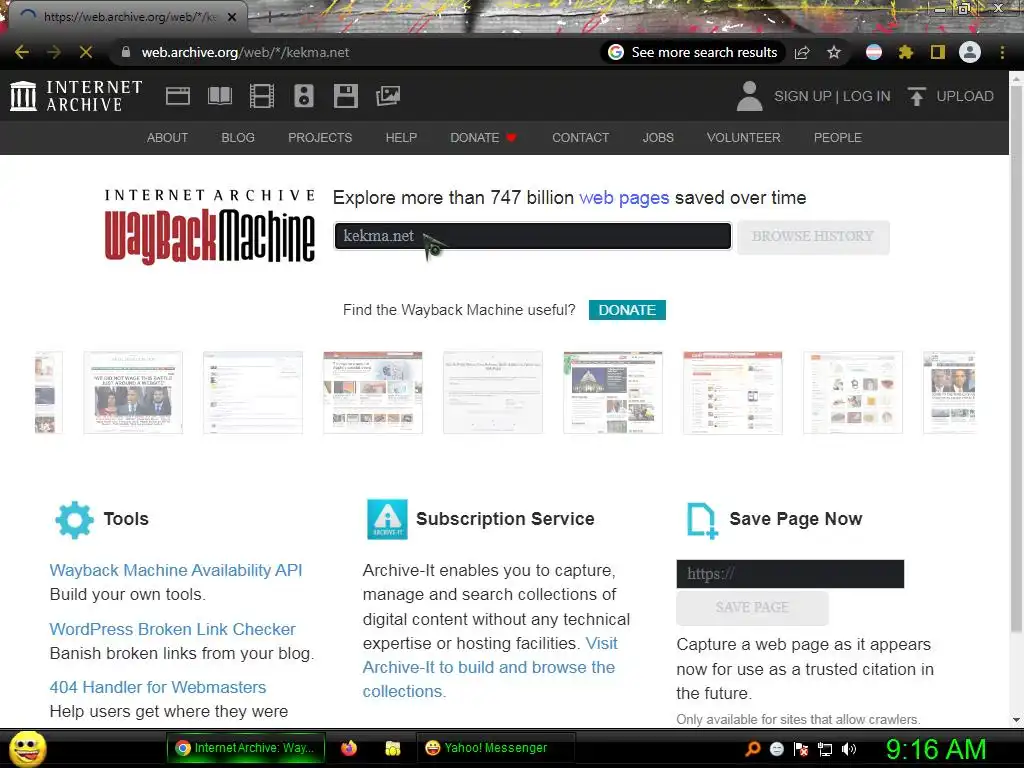Open the PROJECTS menu item

tap(320, 138)
